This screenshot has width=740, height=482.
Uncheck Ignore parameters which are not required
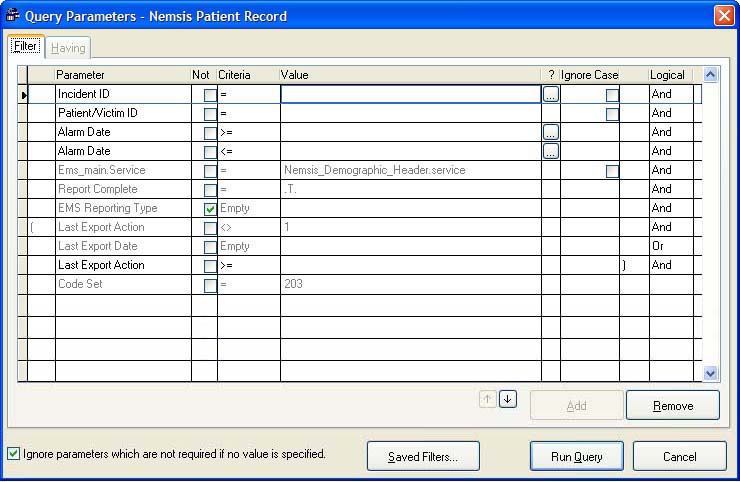(13, 454)
